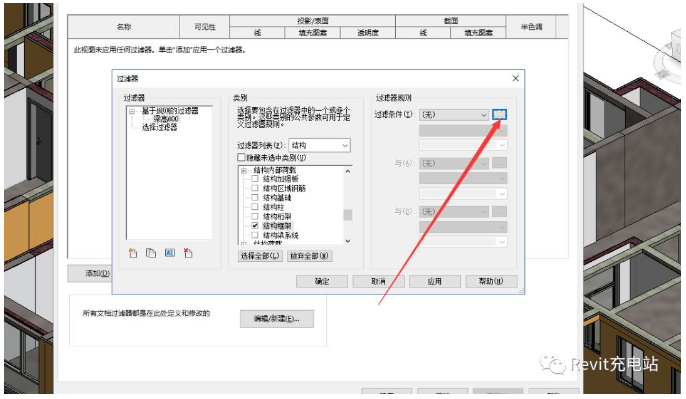Collapse the 基于规则的过滤器 tree node
Screen dimensions: 686x399
coord(132,112)
